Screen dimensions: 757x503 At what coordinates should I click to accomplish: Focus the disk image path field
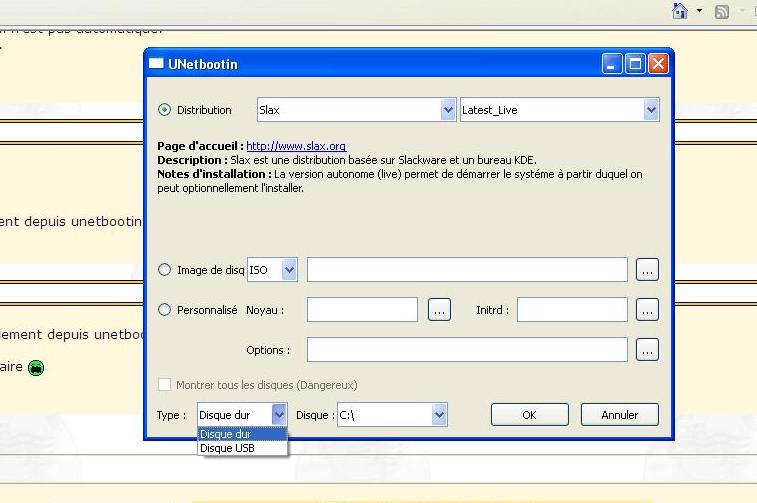tap(467, 270)
